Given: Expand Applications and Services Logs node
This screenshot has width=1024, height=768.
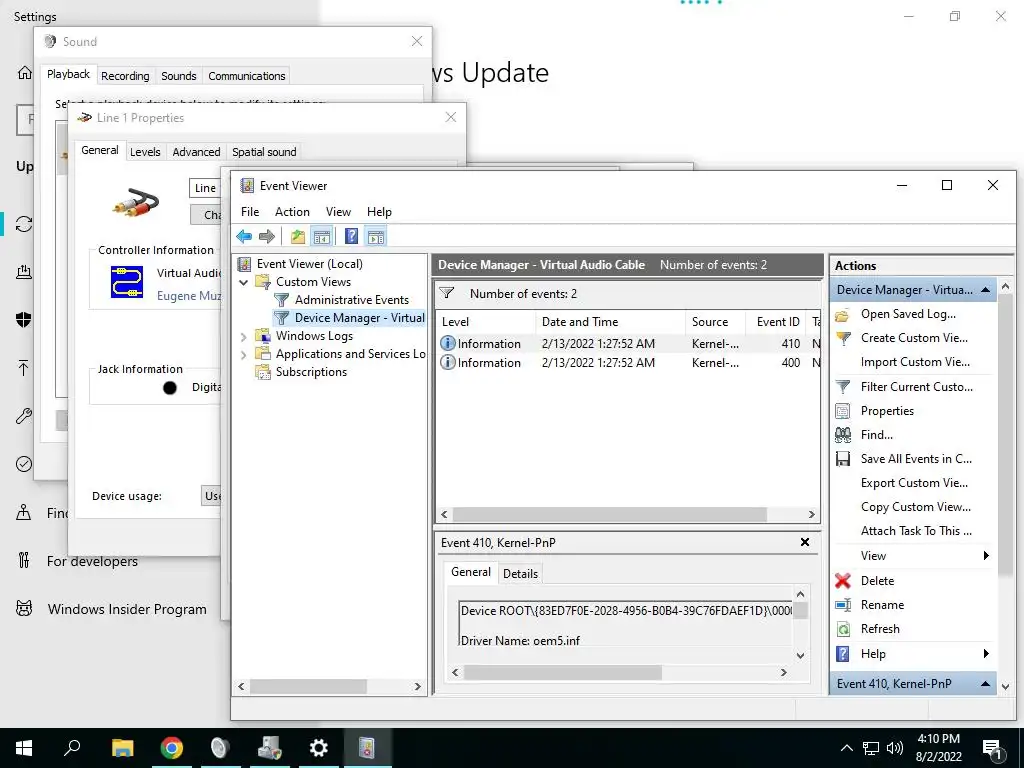Looking at the screenshot, I should 244,355.
